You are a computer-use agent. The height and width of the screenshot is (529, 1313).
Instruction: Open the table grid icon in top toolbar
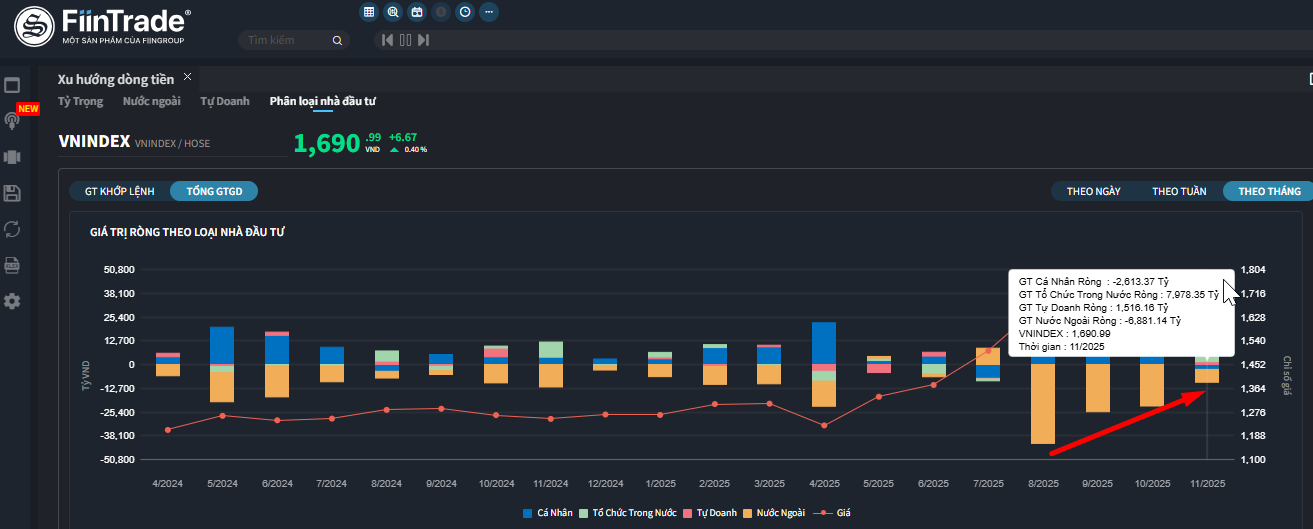click(x=369, y=12)
